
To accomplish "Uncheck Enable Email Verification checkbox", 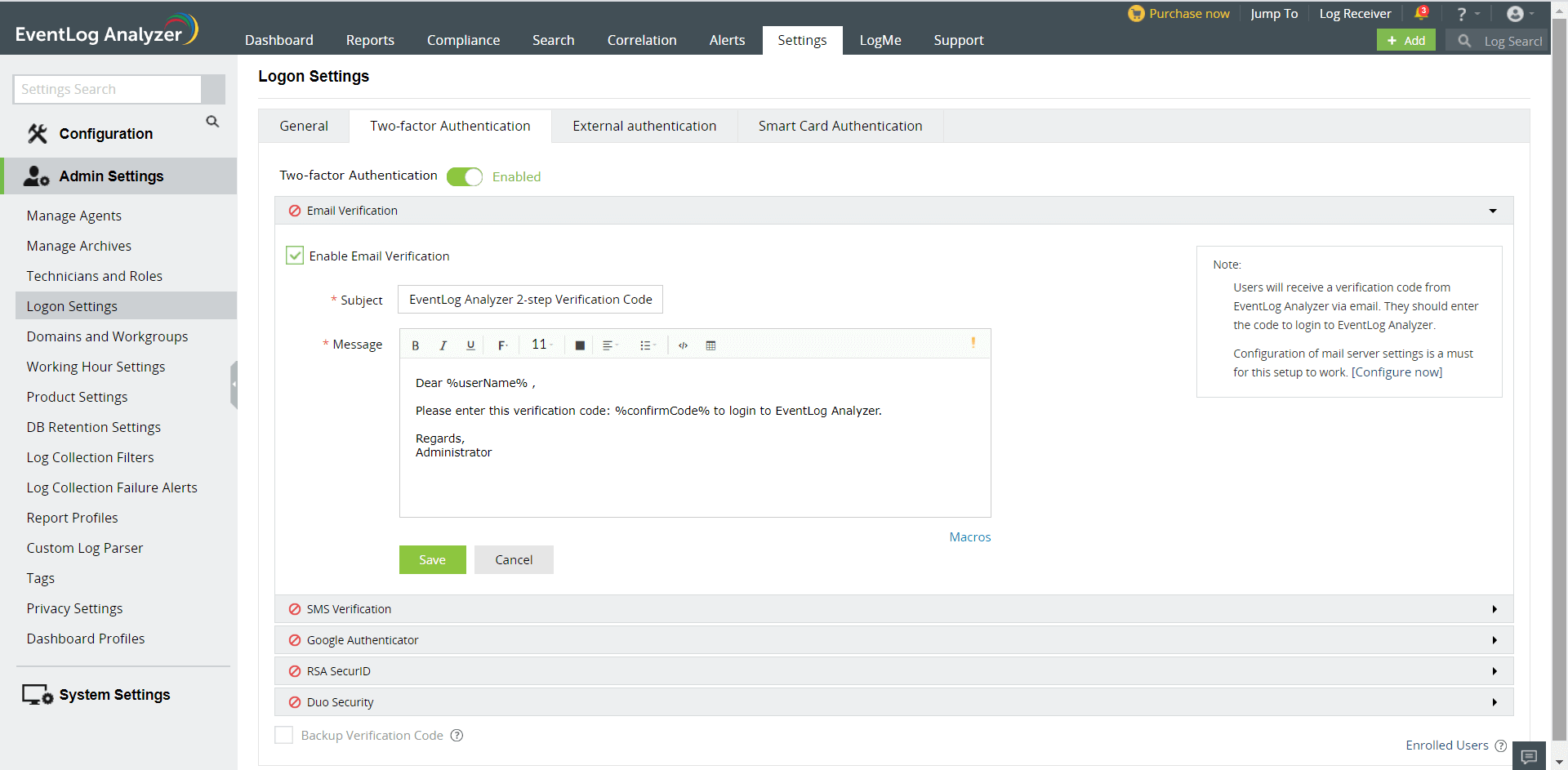I will [x=295, y=256].
